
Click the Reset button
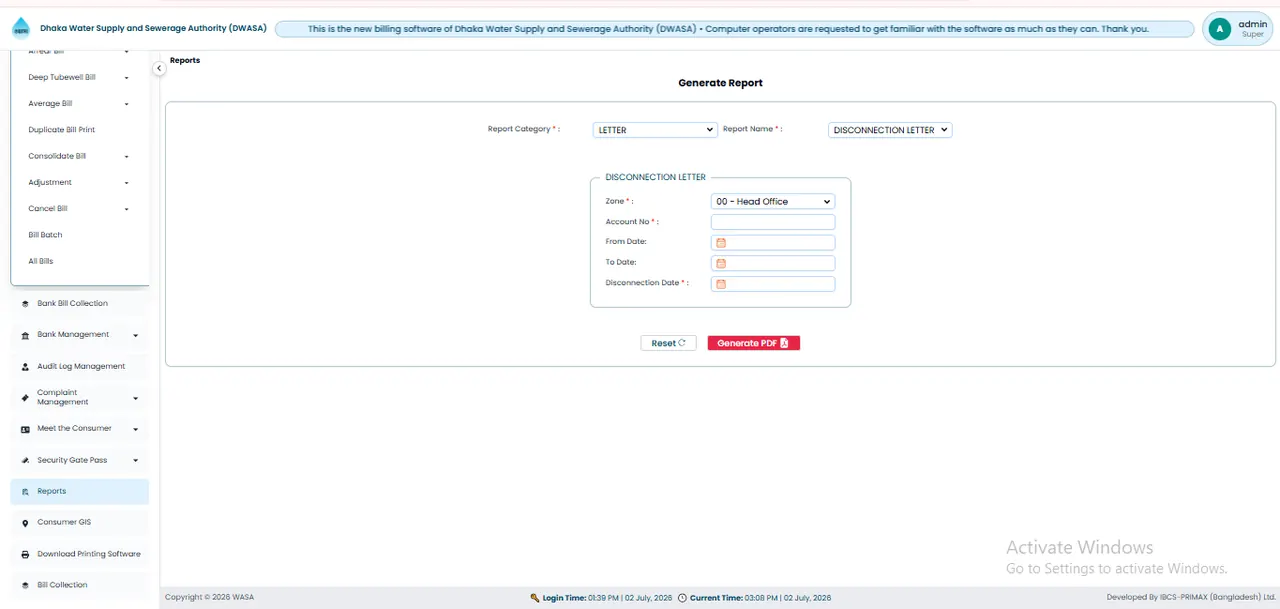click(x=668, y=343)
